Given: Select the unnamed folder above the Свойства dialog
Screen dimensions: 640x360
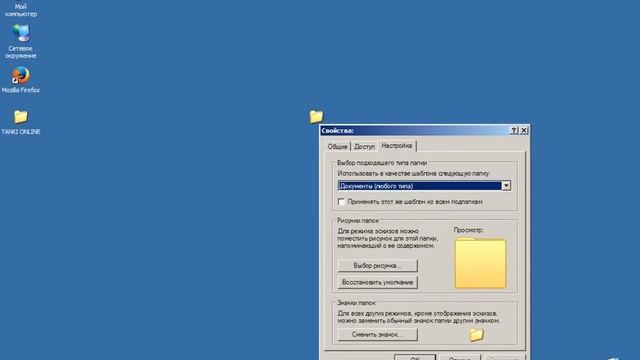Looking at the screenshot, I should click(316, 116).
